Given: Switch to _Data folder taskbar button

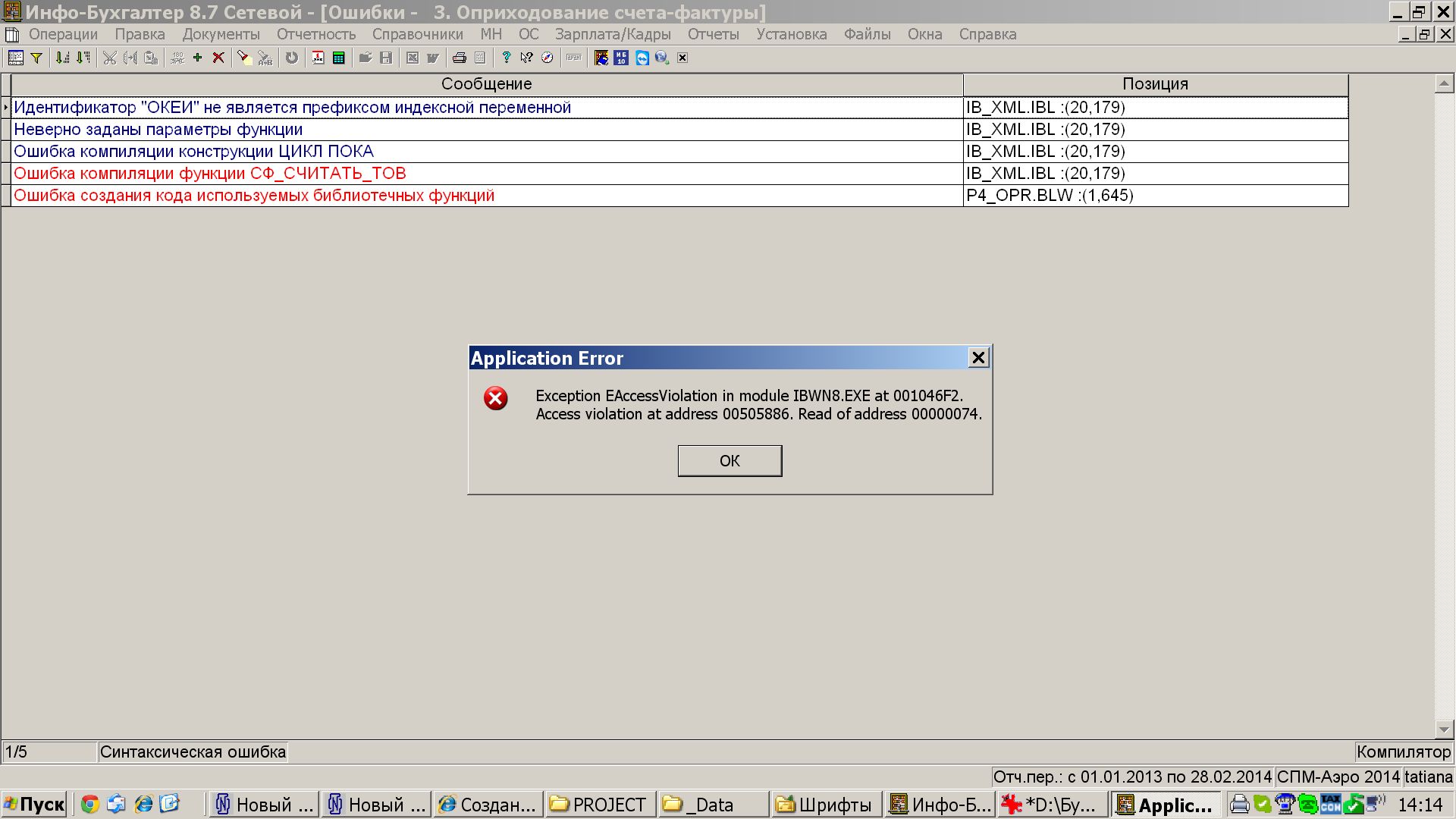Looking at the screenshot, I should tap(713, 804).
